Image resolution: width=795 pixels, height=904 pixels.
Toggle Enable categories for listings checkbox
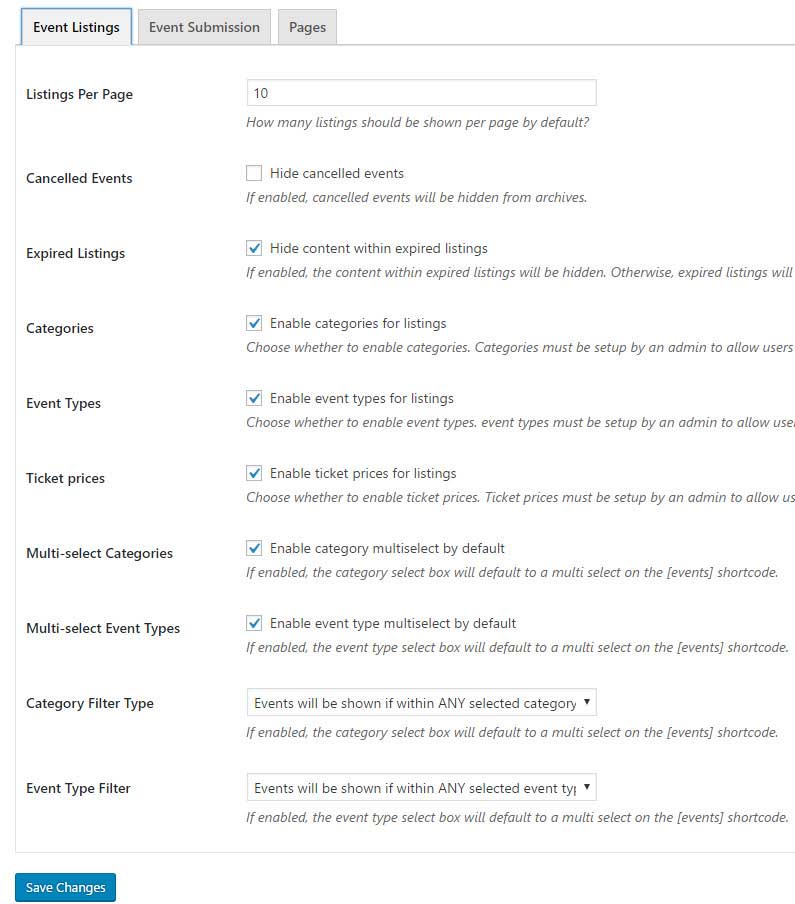(254, 323)
